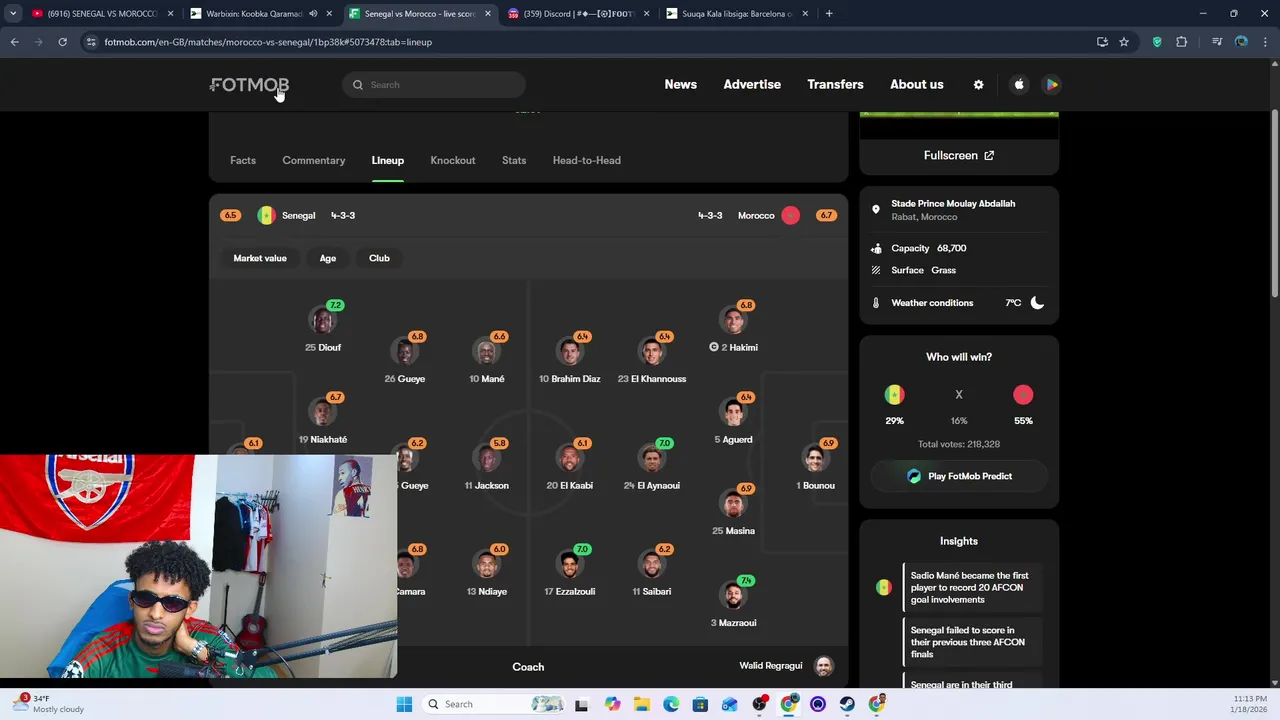Open the Transfers page
1280x720 pixels.
point(835,85)
